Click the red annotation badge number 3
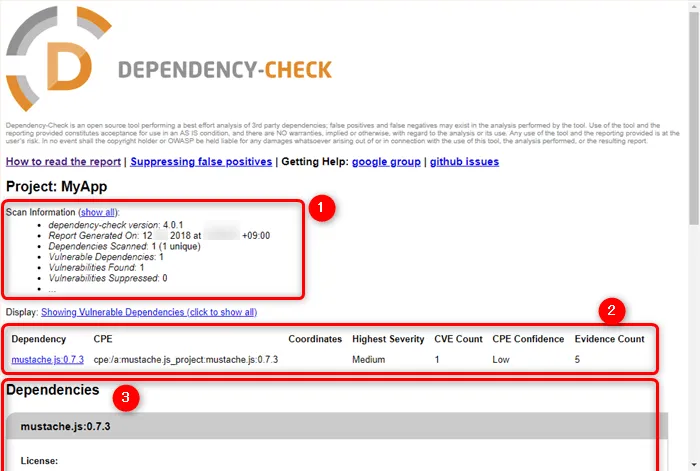The image size is (700, 471). point(126,397)
